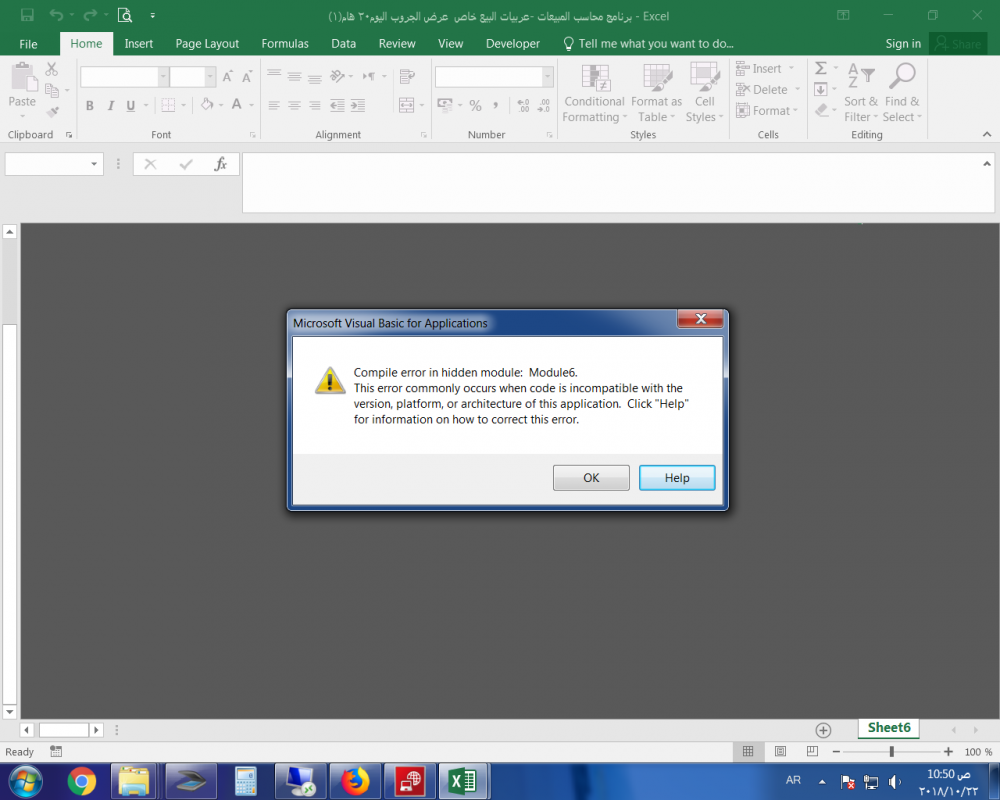Click the Format Painter brush icon
Image resolution: width=1000 pixels, height=800 pixels.
pos(52,112)
